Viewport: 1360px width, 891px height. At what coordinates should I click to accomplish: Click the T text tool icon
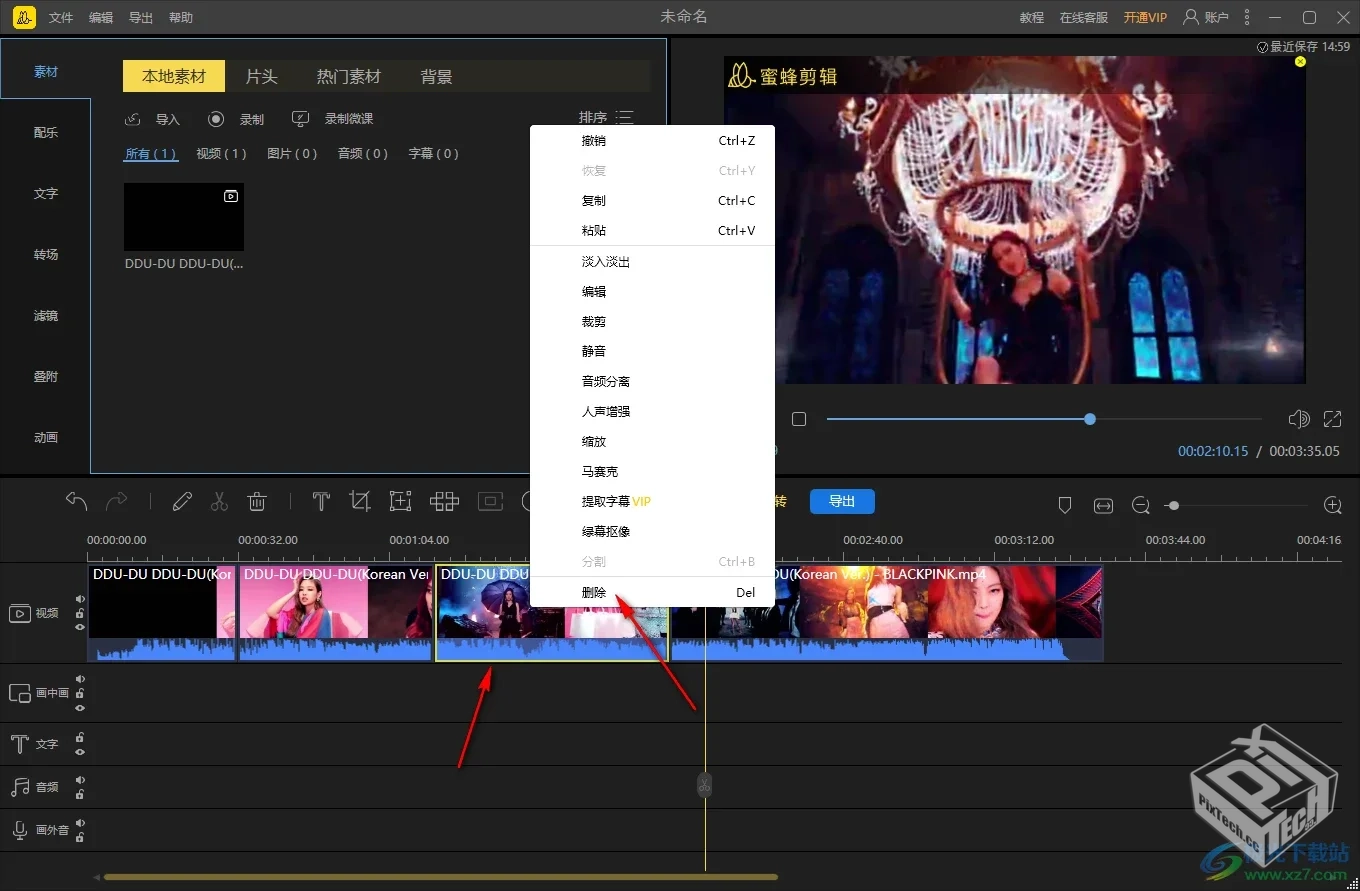pos(321,501)
